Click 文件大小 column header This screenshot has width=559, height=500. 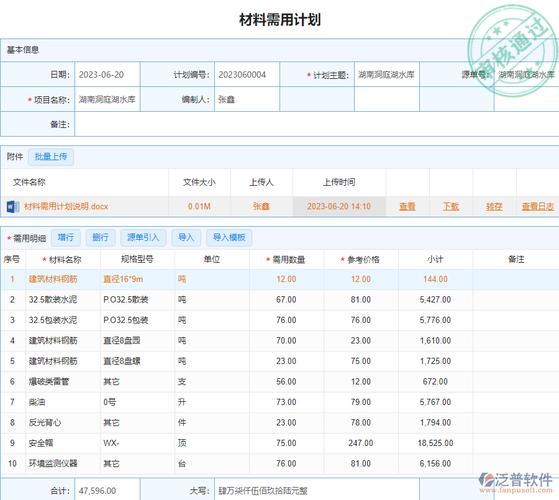pos(199,182)
